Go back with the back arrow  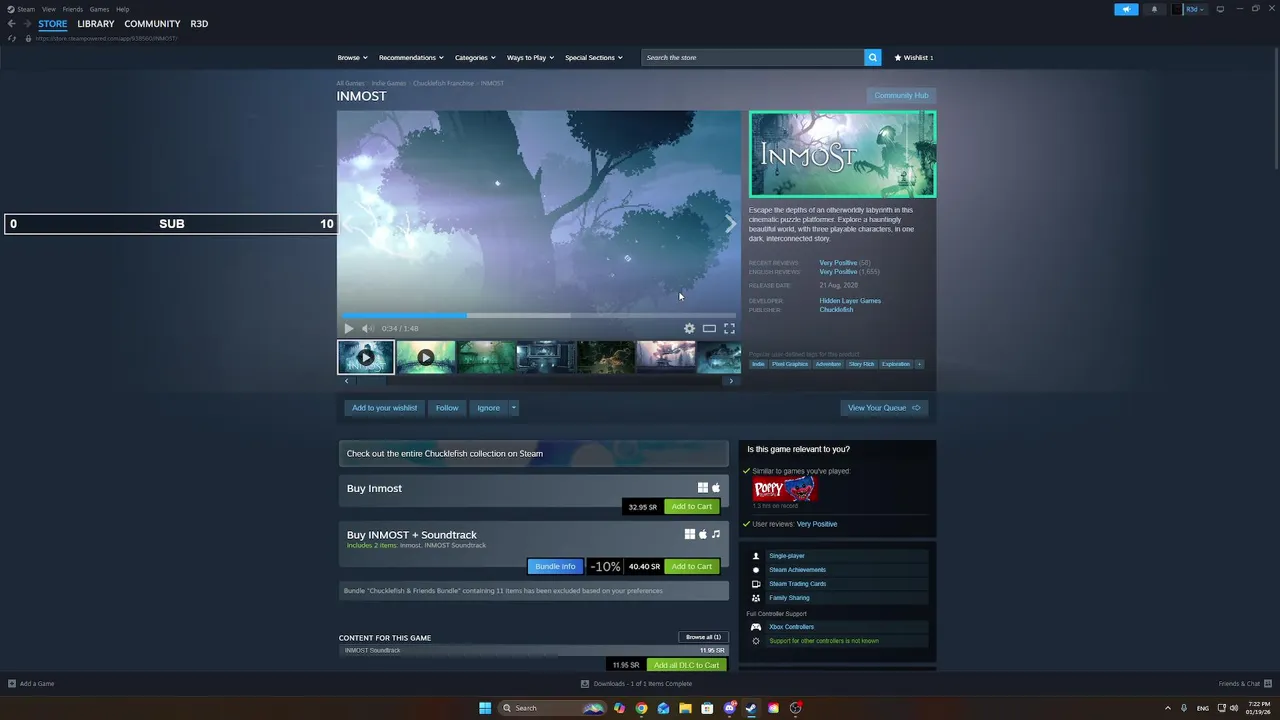pyautogui.click(x=12, y=24)
